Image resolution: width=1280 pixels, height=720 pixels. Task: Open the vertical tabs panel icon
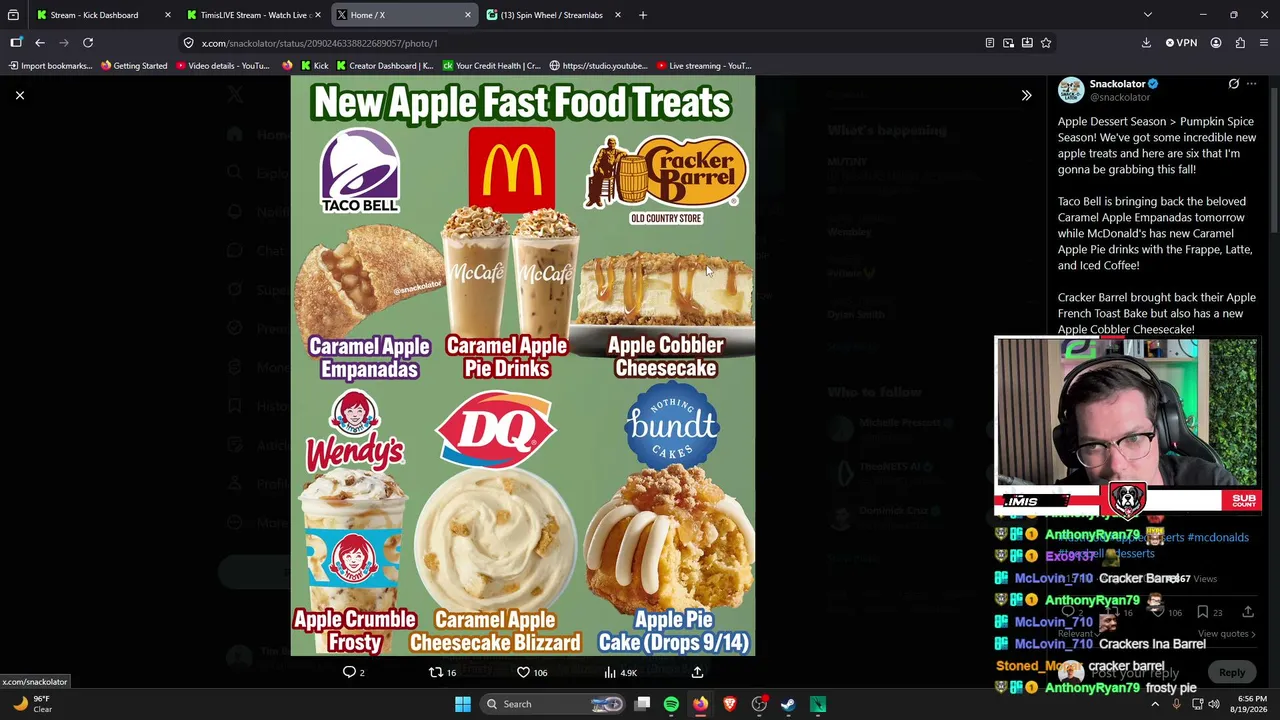click(13, 15)
